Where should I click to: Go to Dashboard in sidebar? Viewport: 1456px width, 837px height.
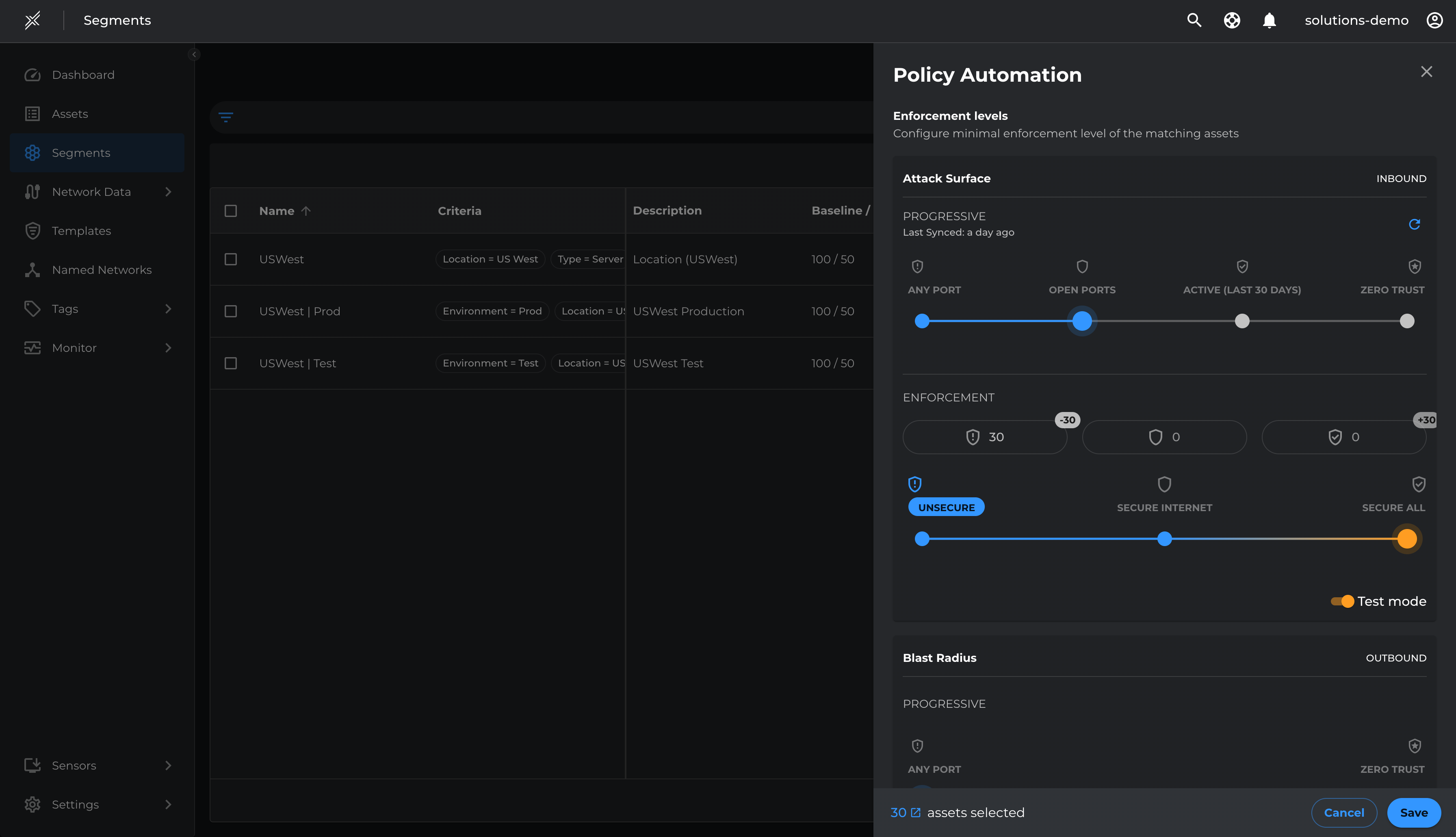83,75
